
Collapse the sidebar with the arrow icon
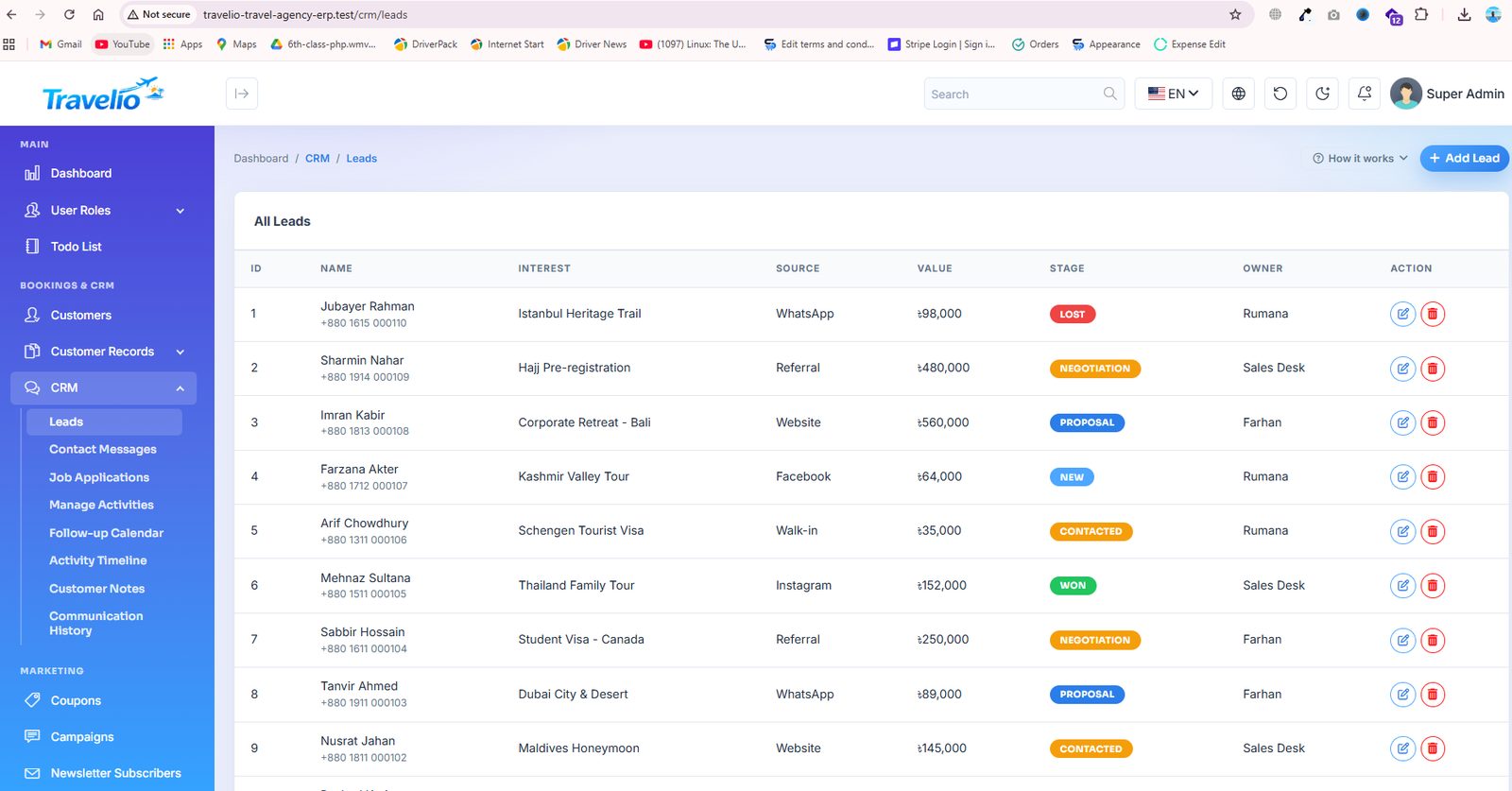[242, 94]
